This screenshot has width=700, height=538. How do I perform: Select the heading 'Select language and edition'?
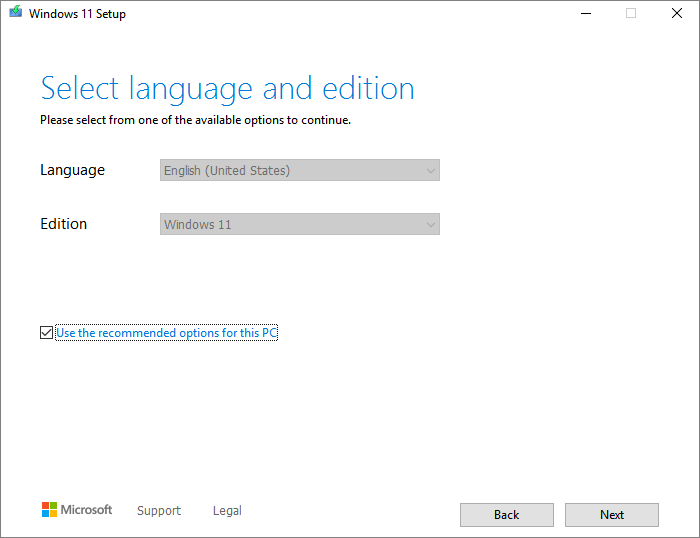pyautogui.click(x=227, y=89)
